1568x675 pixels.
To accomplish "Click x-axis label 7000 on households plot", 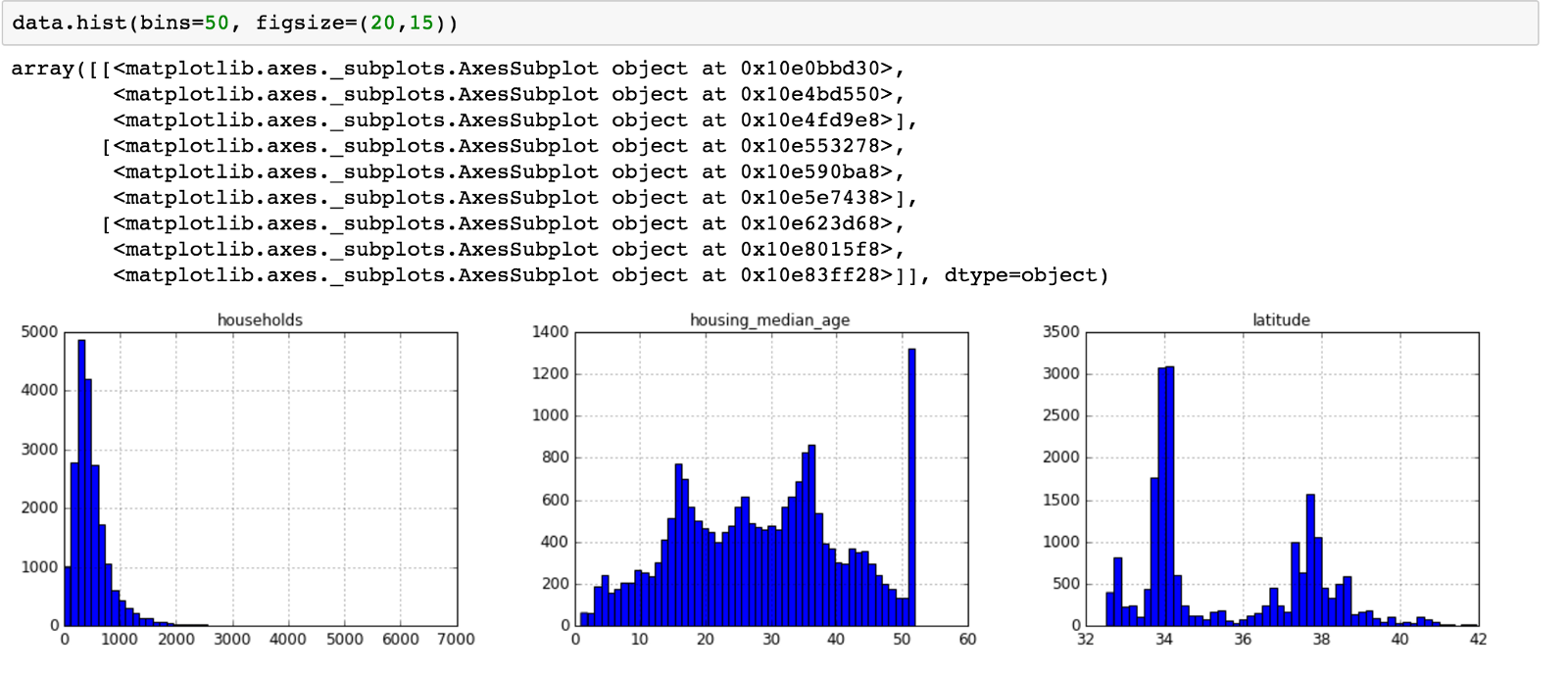I will point(456,640).
